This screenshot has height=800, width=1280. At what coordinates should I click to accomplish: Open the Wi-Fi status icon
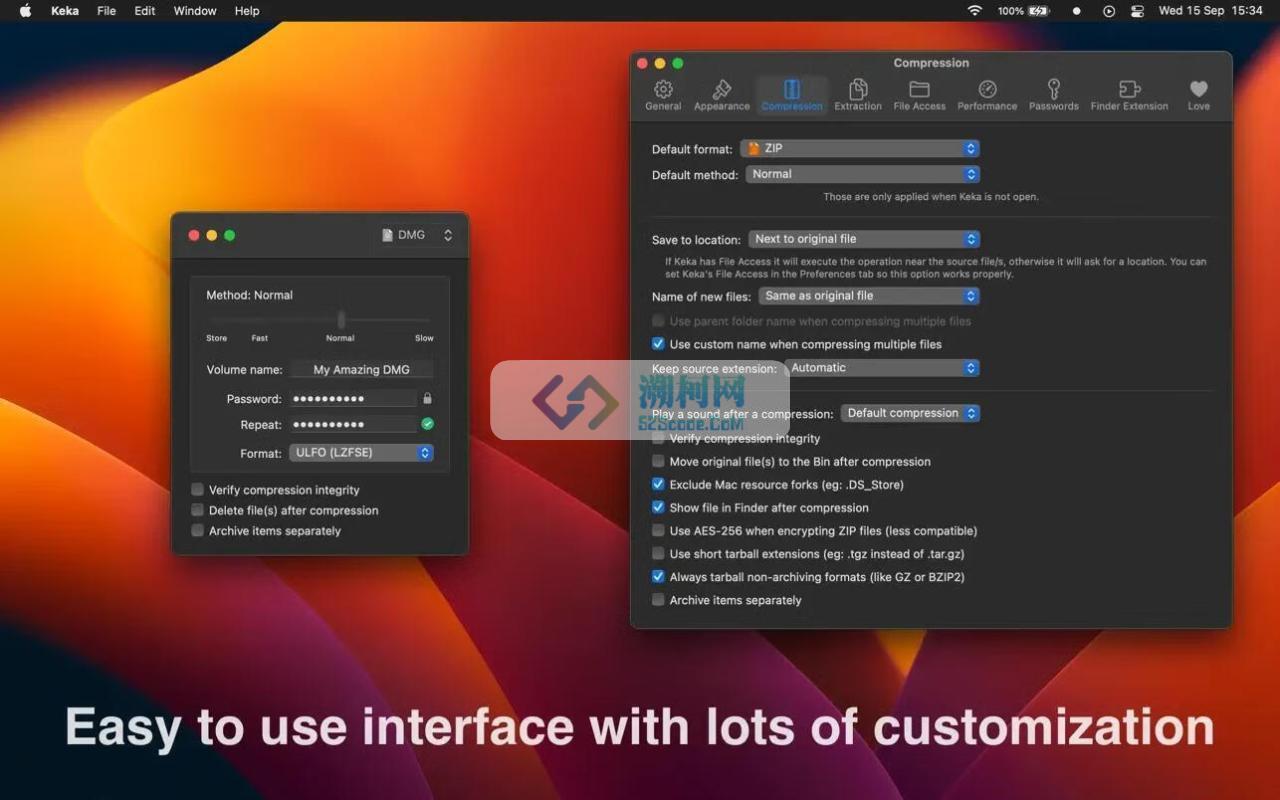(x=974, y=11)
